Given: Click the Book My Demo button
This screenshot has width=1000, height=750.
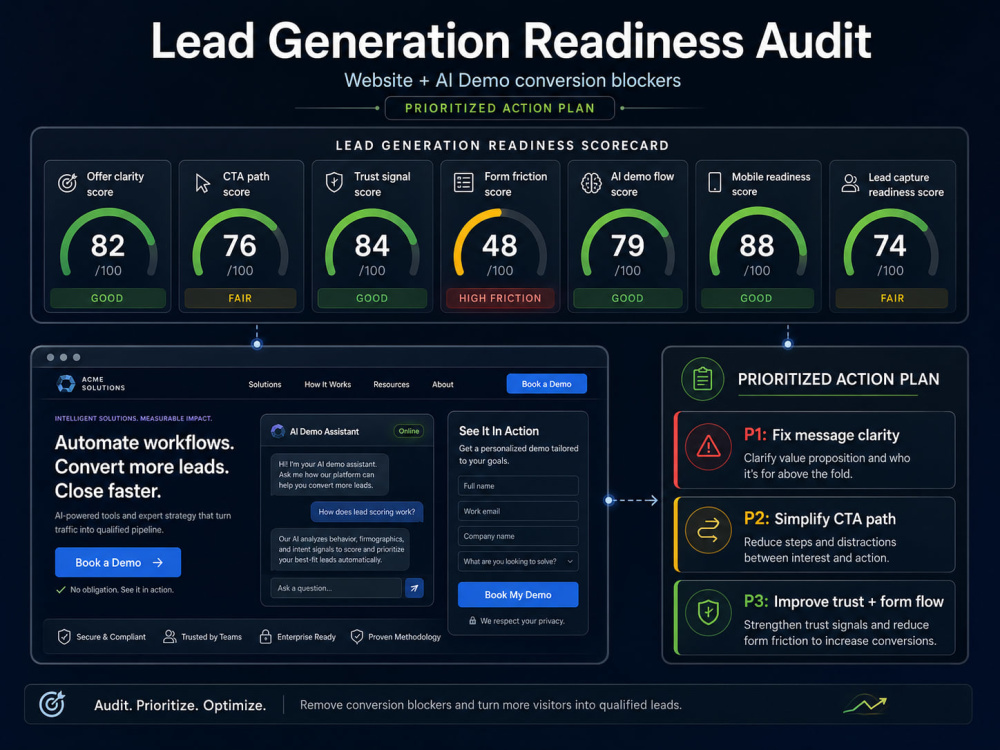Looking at the screenshot, I should 518,594.
